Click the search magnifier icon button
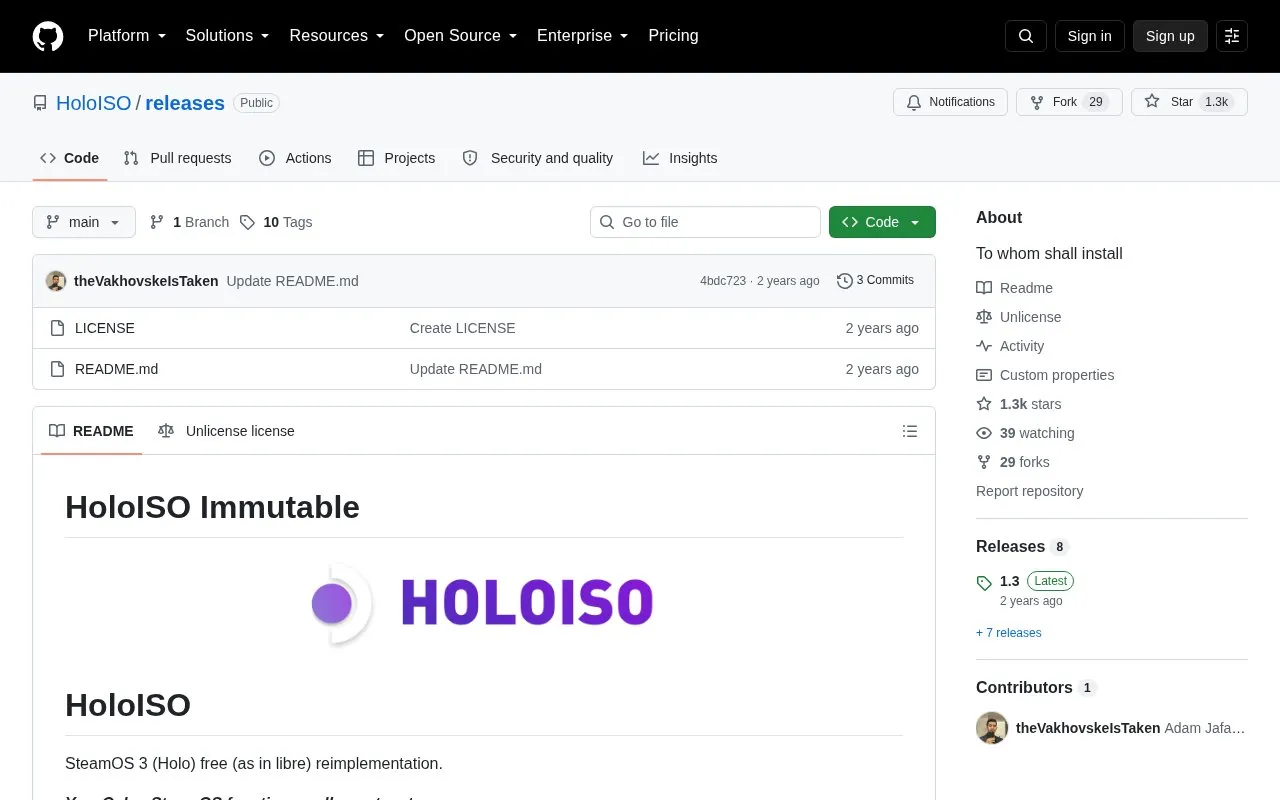The width and height of the screenshot is (1280, 800). tap(1026, 36)
